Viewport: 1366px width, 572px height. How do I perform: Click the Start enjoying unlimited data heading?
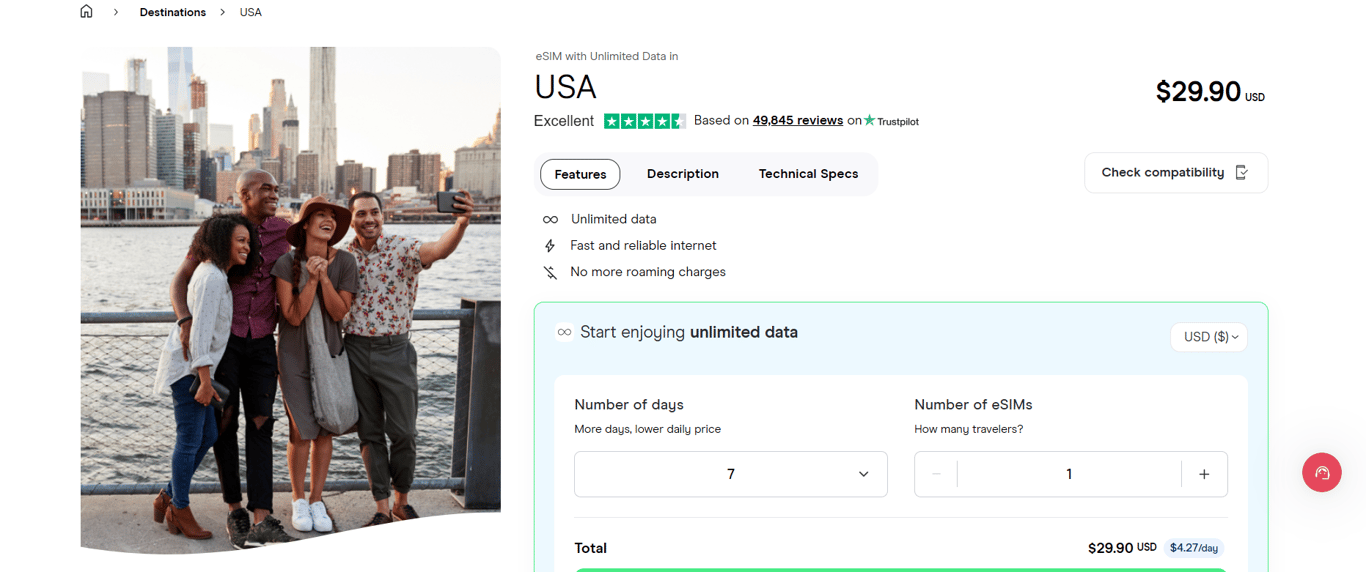pos(689,332)
